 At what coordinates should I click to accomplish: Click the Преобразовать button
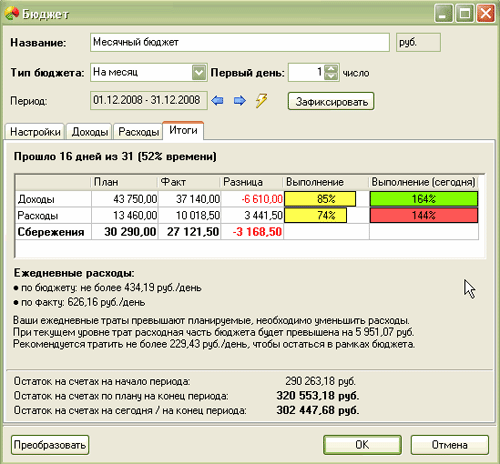50,445
